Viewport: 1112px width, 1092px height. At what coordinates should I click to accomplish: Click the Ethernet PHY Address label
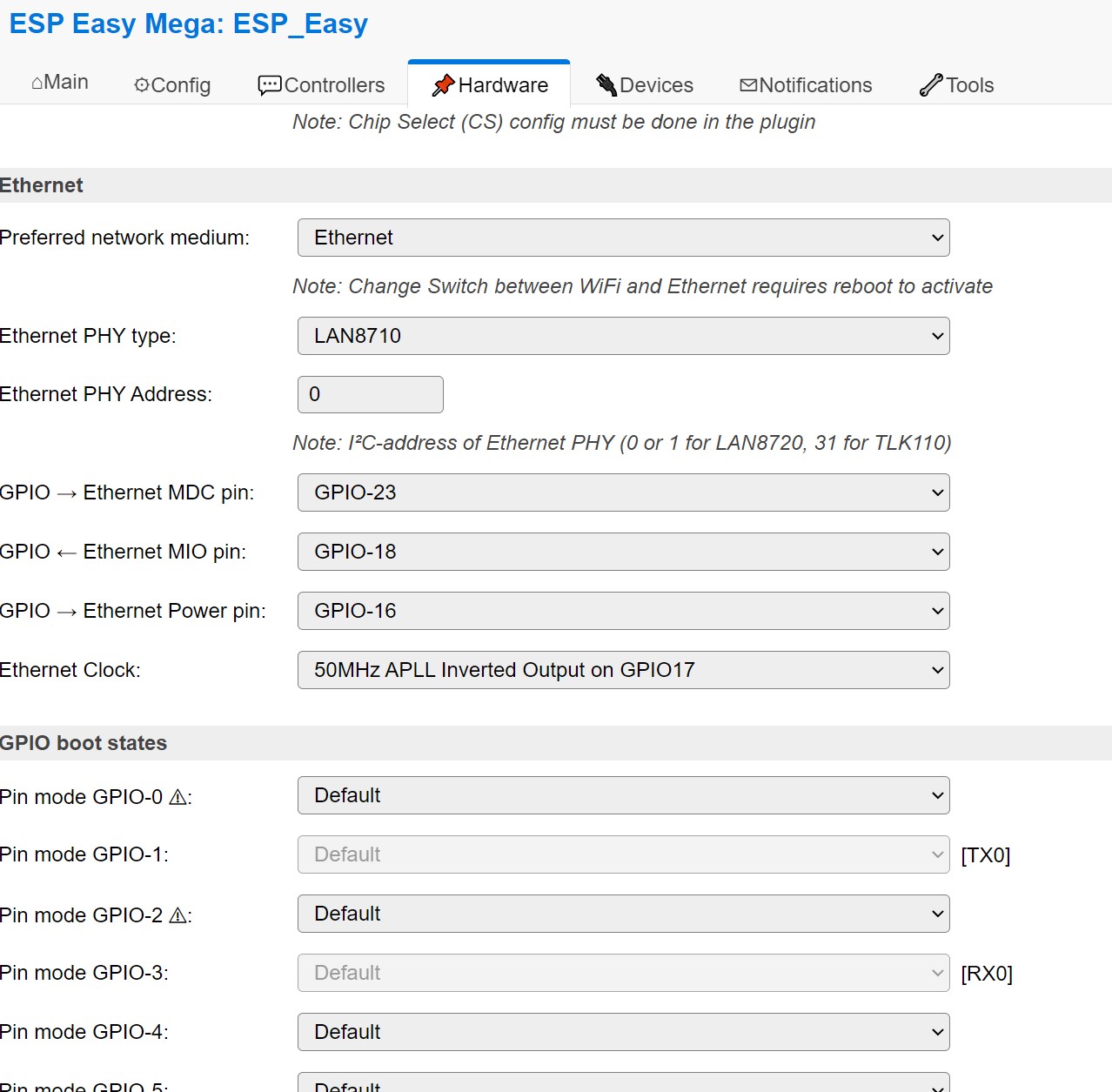click(x=106, y=394)
